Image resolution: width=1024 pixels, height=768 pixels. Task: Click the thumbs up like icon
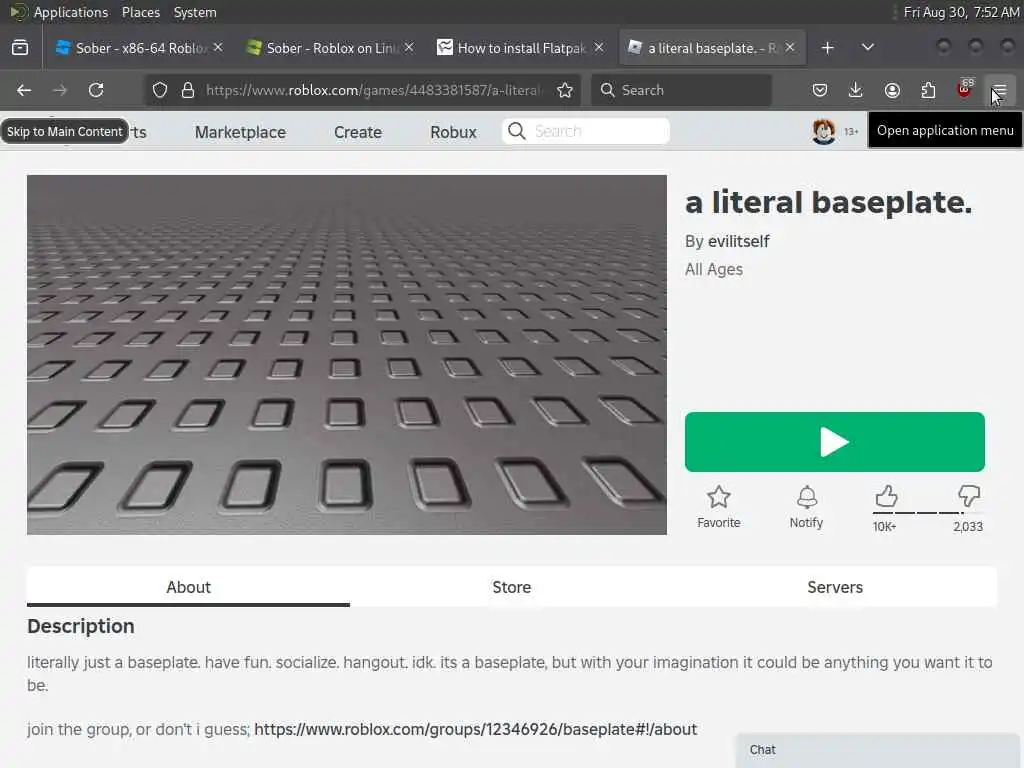pyautogui.click(x=886, y=496)
